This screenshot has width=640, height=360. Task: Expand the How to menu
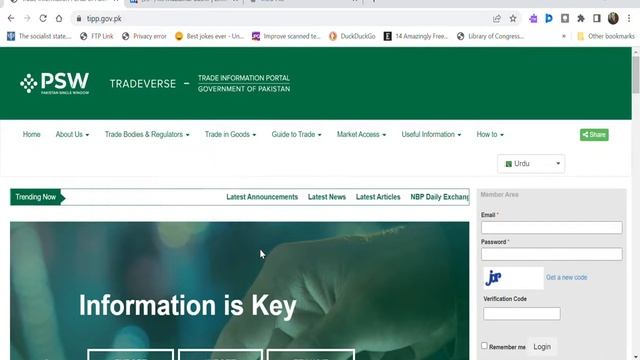coord(490,134)
